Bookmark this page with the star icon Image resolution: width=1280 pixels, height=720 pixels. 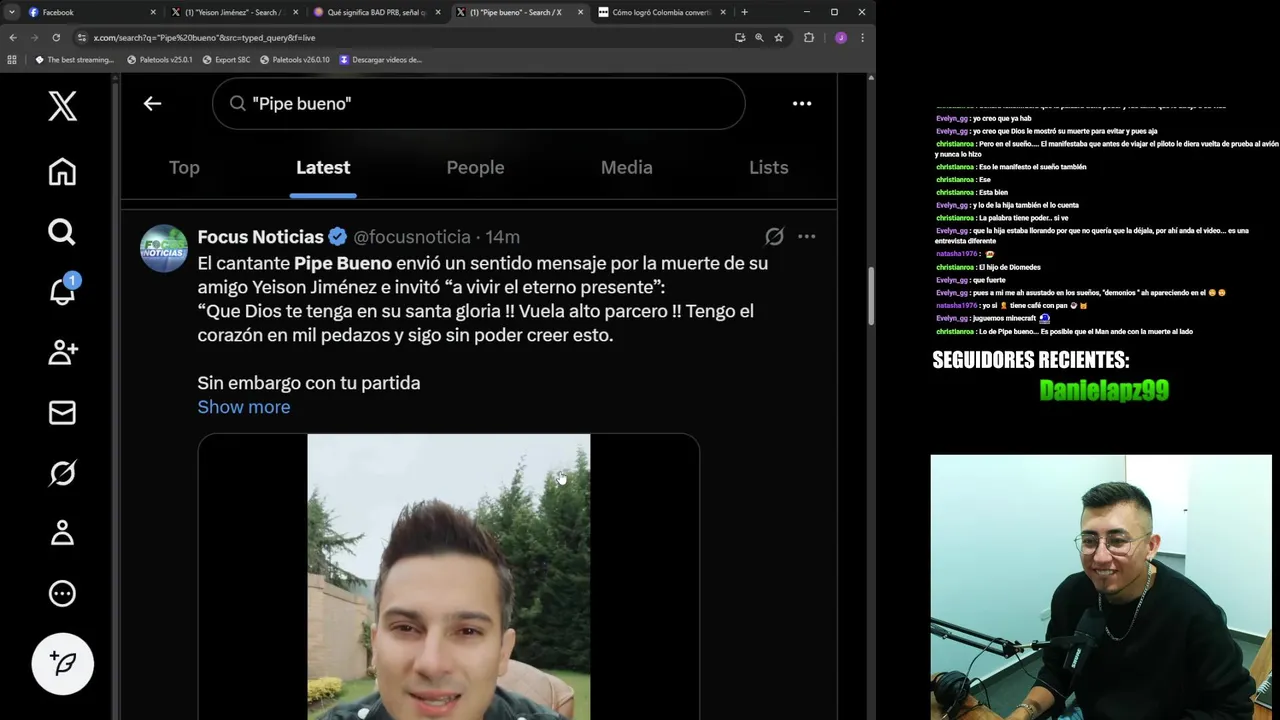tap(779, 37)
